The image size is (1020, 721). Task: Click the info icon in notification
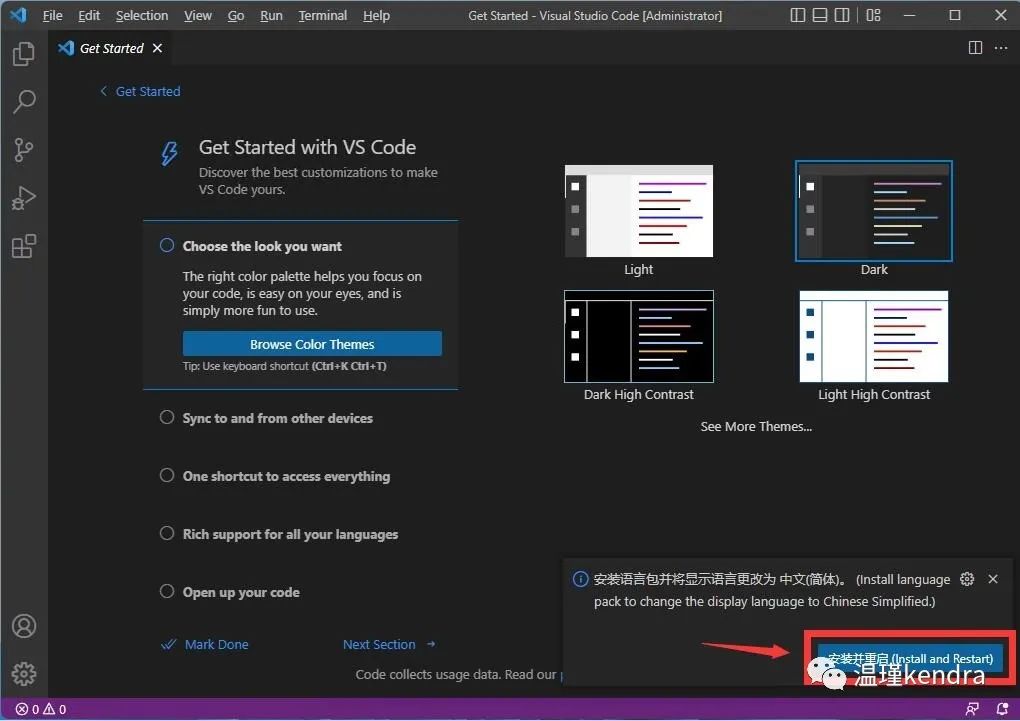coord(580,579)
